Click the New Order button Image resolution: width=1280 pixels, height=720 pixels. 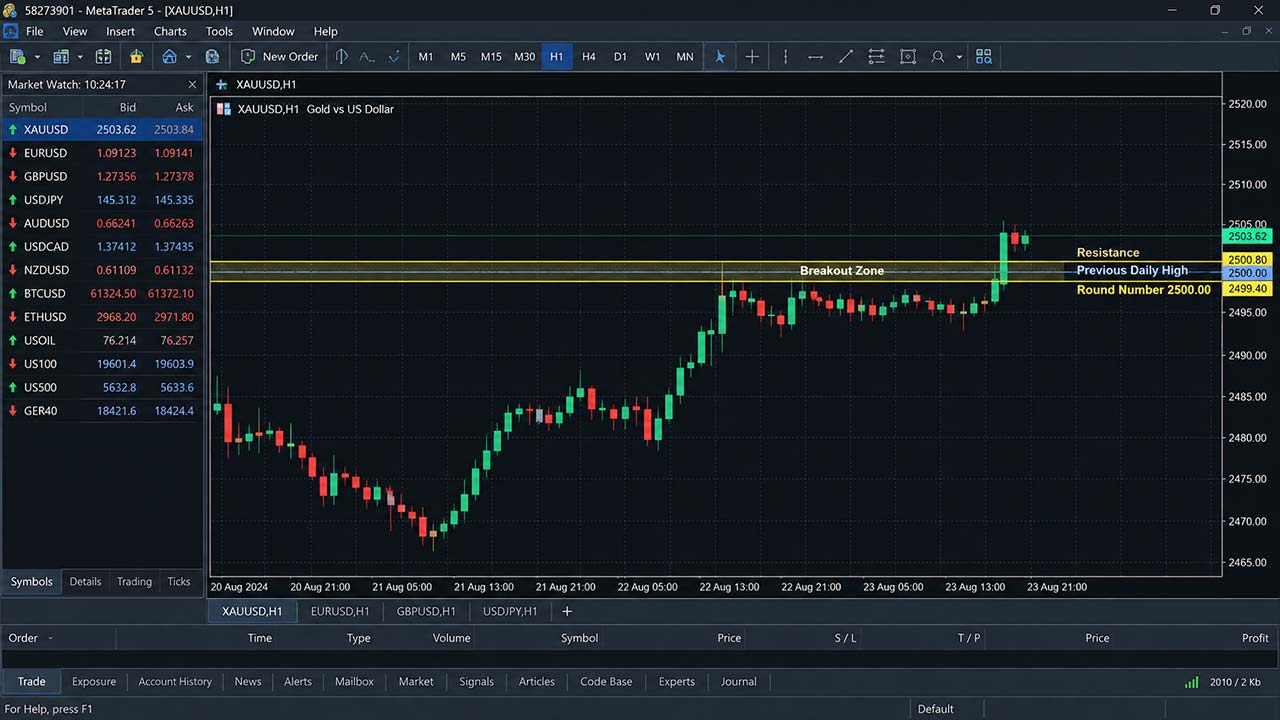coord(280,57)
